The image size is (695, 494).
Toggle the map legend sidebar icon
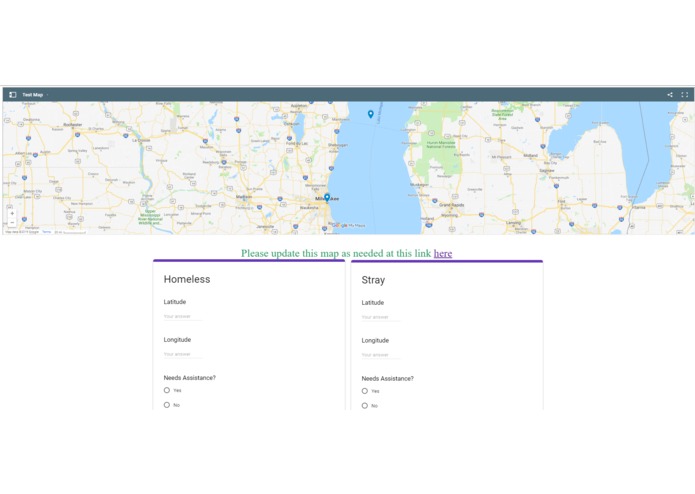coord(12,95)
